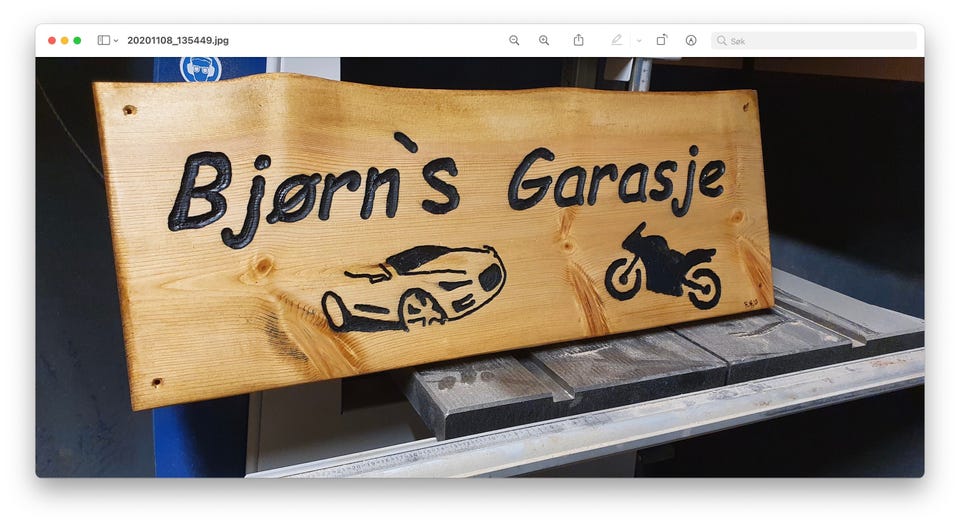Image resolution: width=960 pixels, height=525 pixels.
Task: Show the Markup toolbar
Action: point(691,40)
